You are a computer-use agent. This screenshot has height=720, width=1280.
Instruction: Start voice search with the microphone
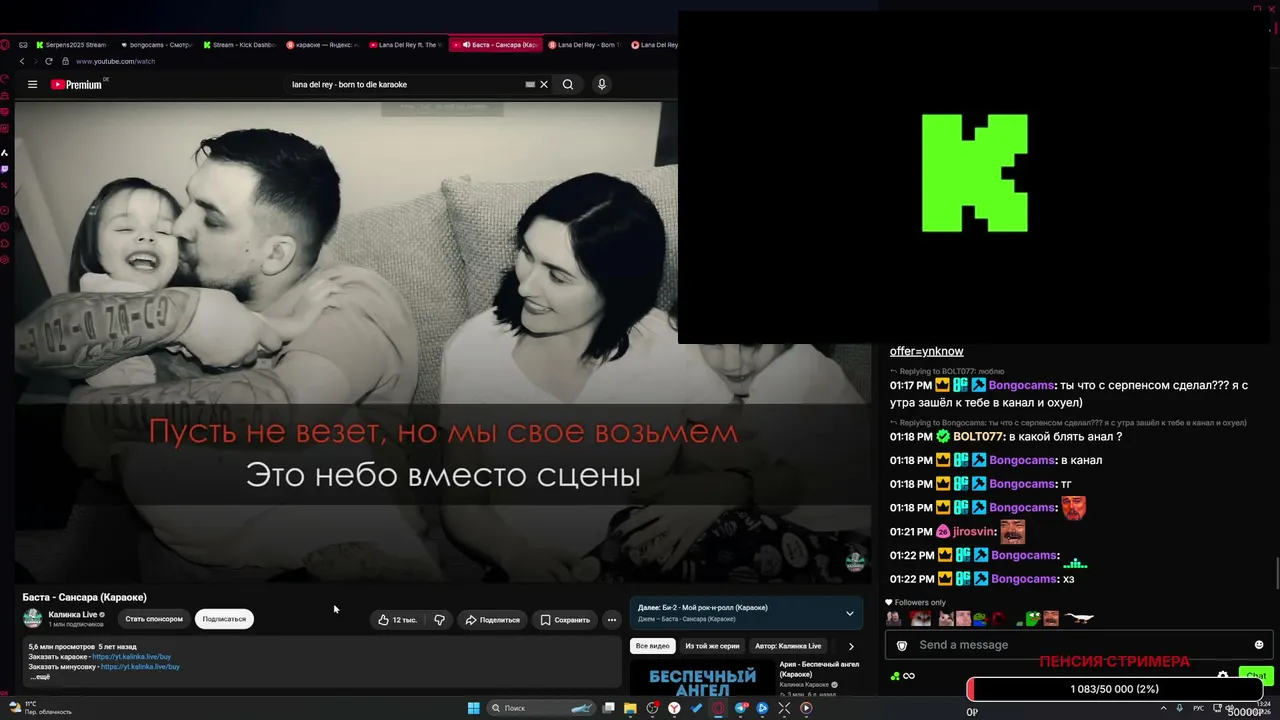tap(602, 85)
